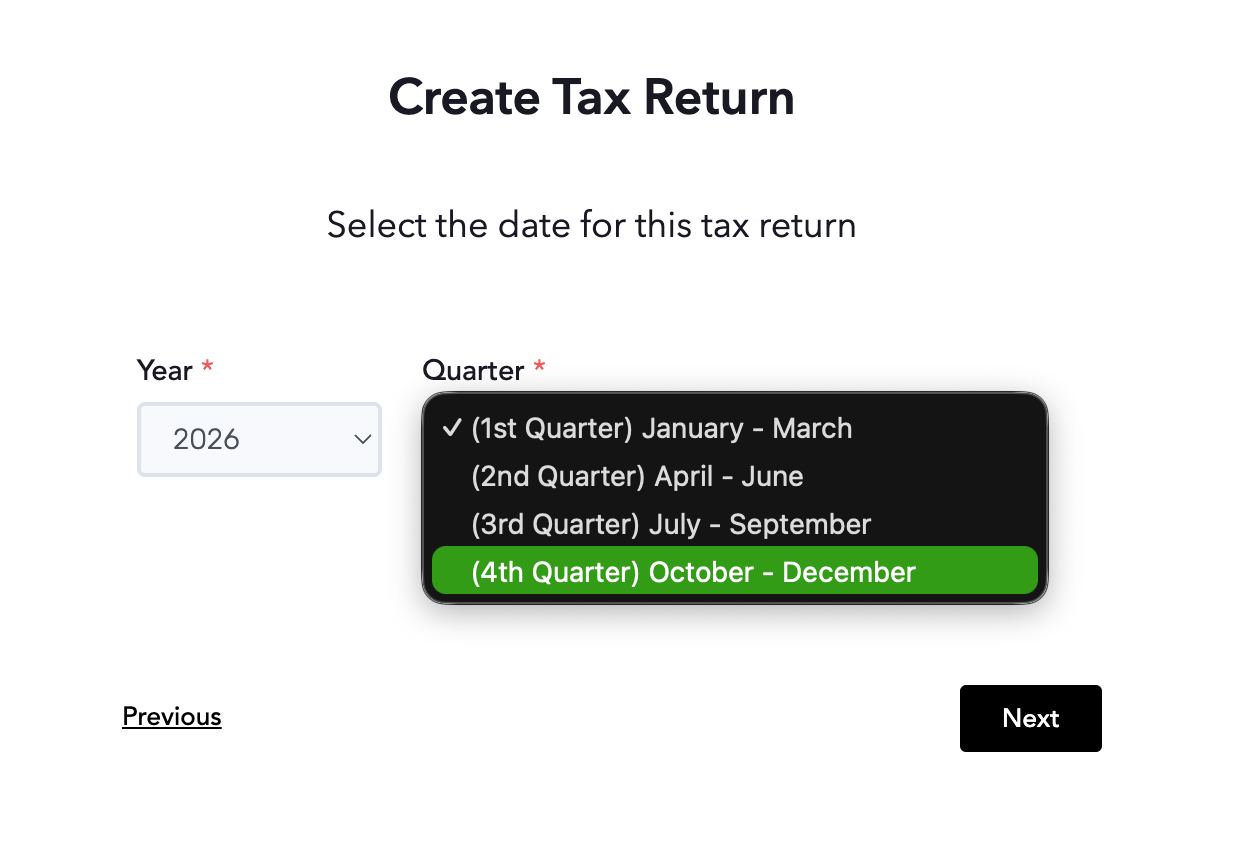Viewport: 1242px width, 858px height.
Task: Continue with the black Next button
Action: click(1031, 718)
